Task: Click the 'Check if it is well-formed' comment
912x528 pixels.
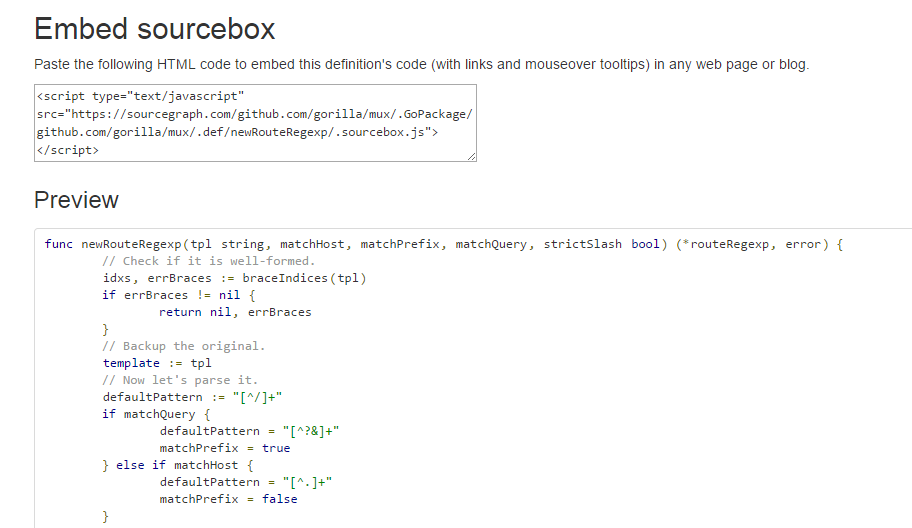Action: [208, 261]
